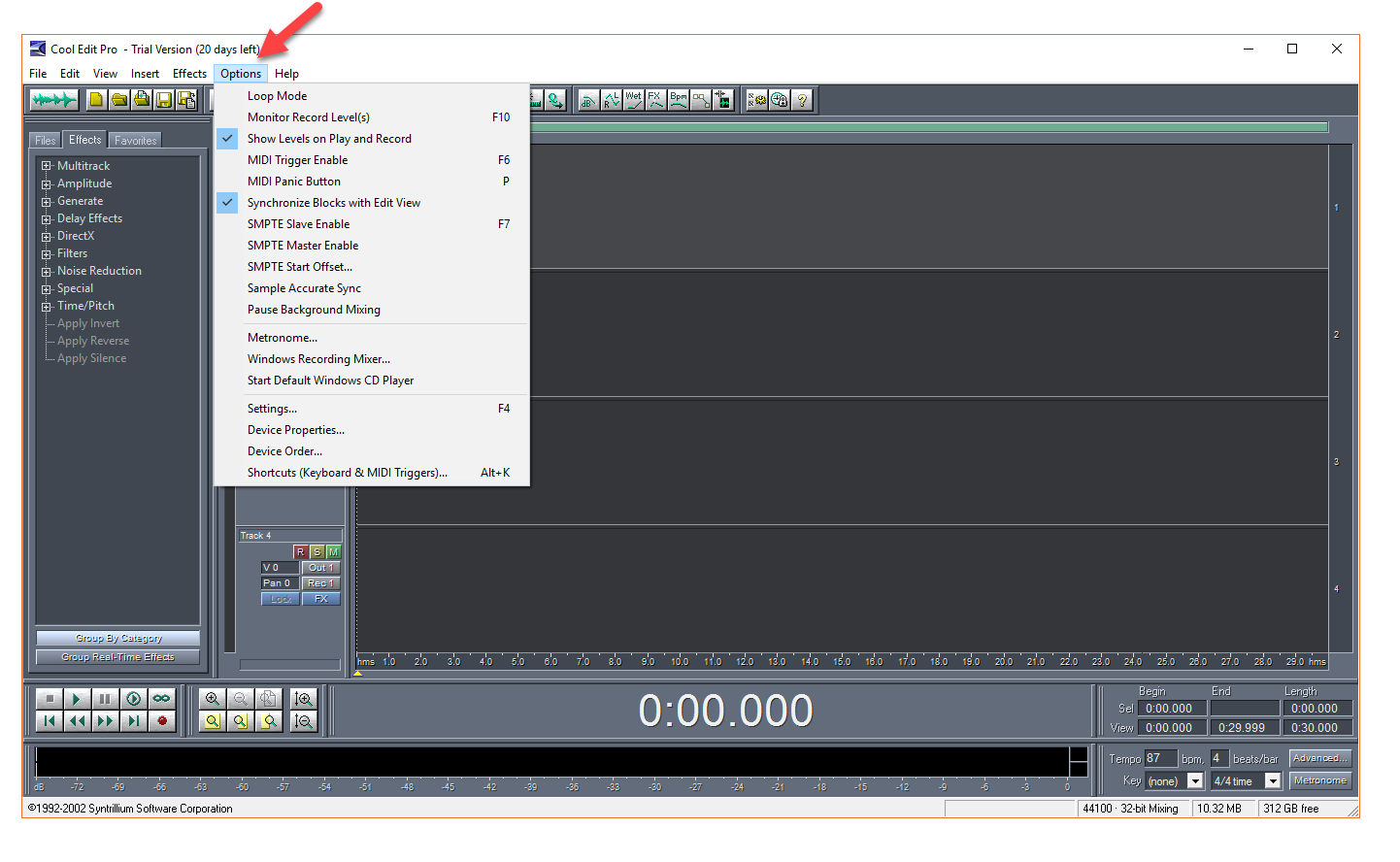Uncheck Show Levels on Play and Record
The image size is (1400, 862).
[372, 139]
